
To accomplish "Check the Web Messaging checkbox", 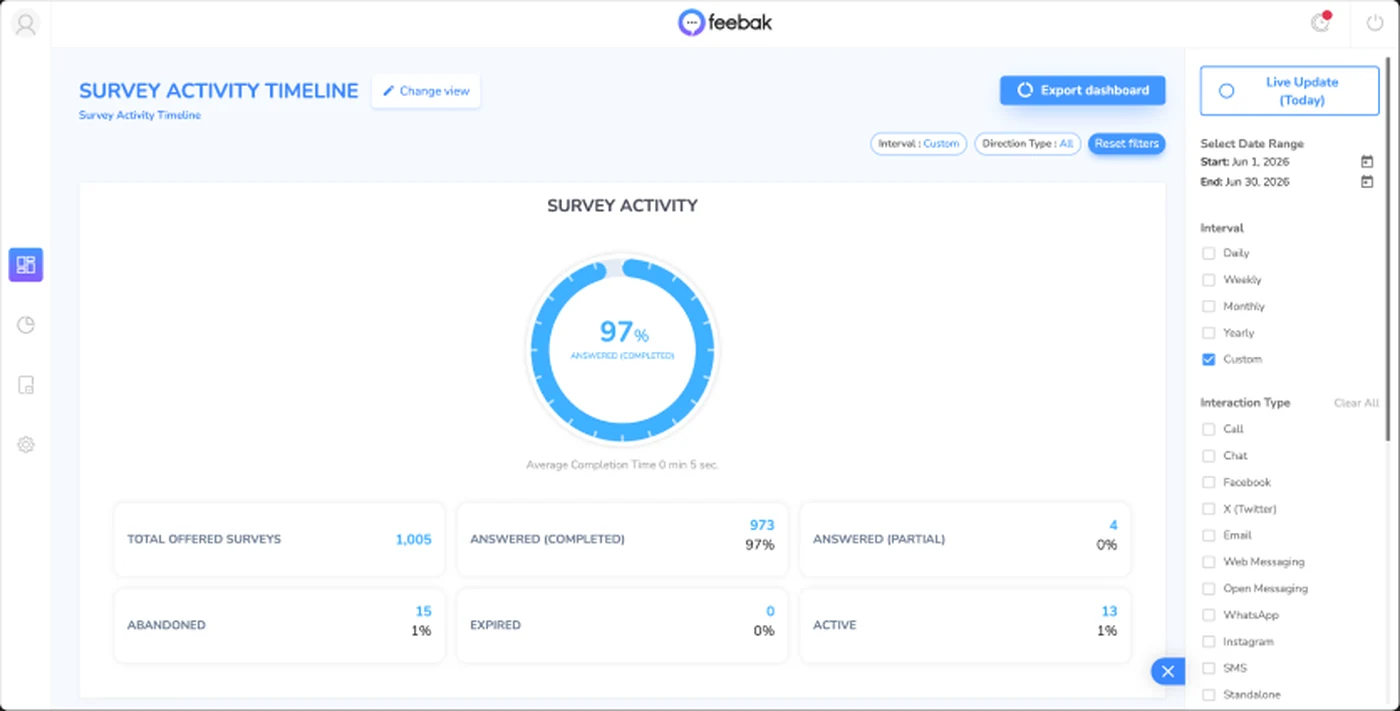I will 1209,562.
